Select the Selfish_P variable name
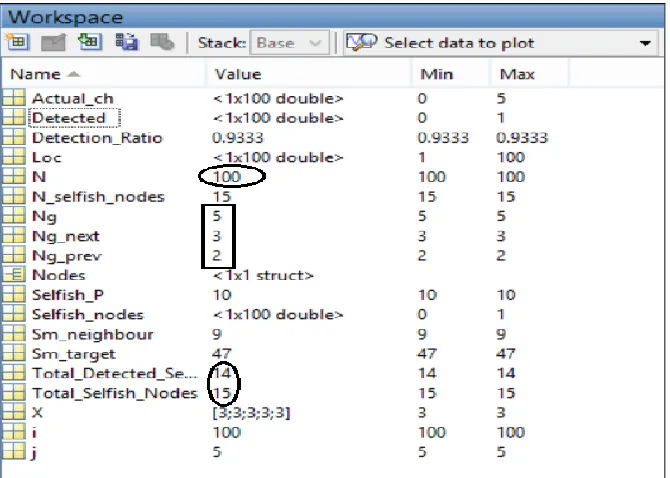 coord(68,295)
